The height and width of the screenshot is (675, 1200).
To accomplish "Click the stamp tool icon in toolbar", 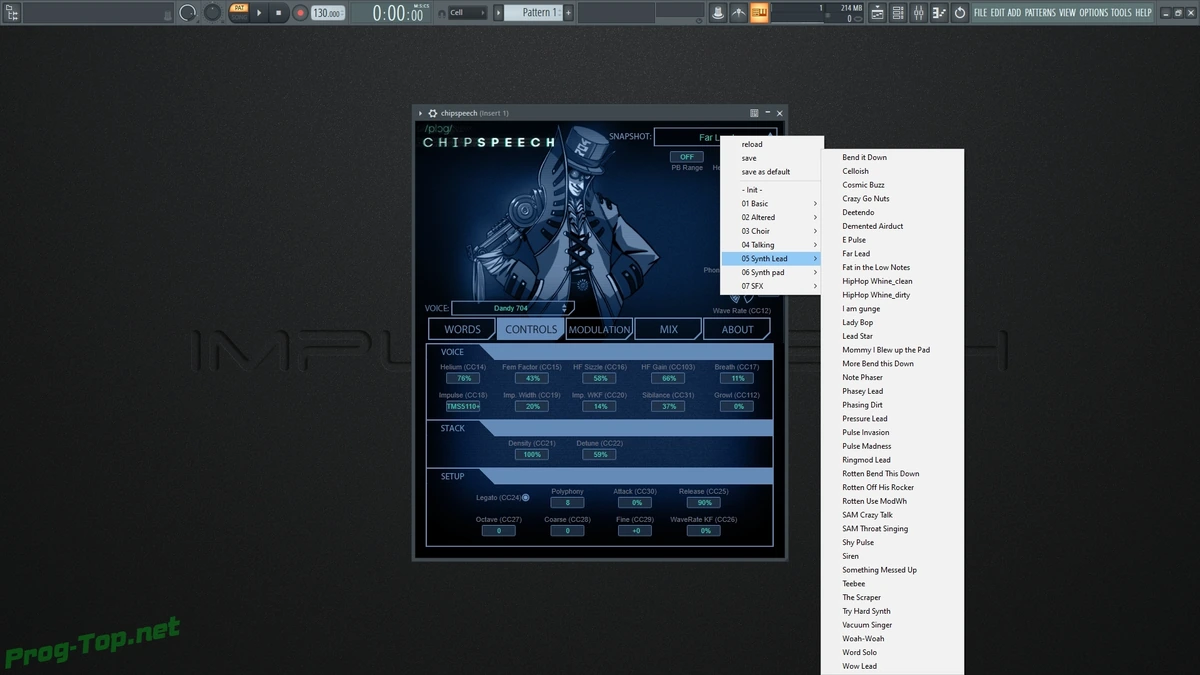I will coord(718,13).
